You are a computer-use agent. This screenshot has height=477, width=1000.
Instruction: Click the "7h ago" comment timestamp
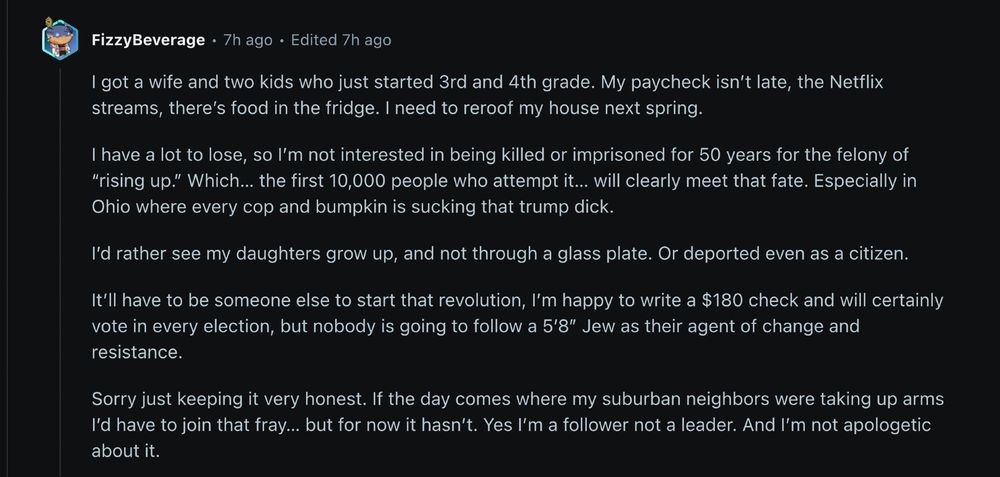[248, 40]
